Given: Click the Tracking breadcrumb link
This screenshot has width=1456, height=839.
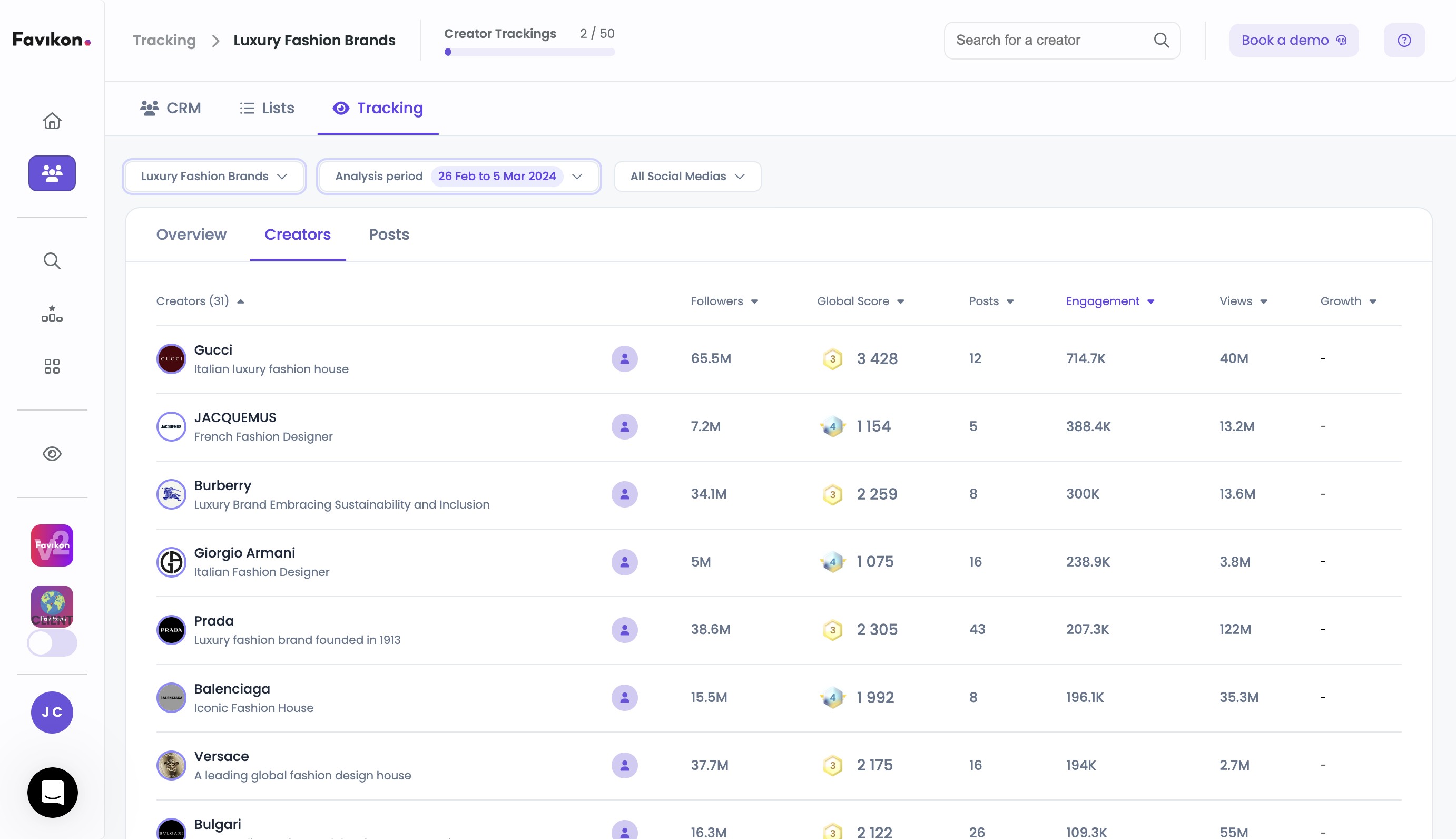Looking at the screenshot, I should click(164, 41).
